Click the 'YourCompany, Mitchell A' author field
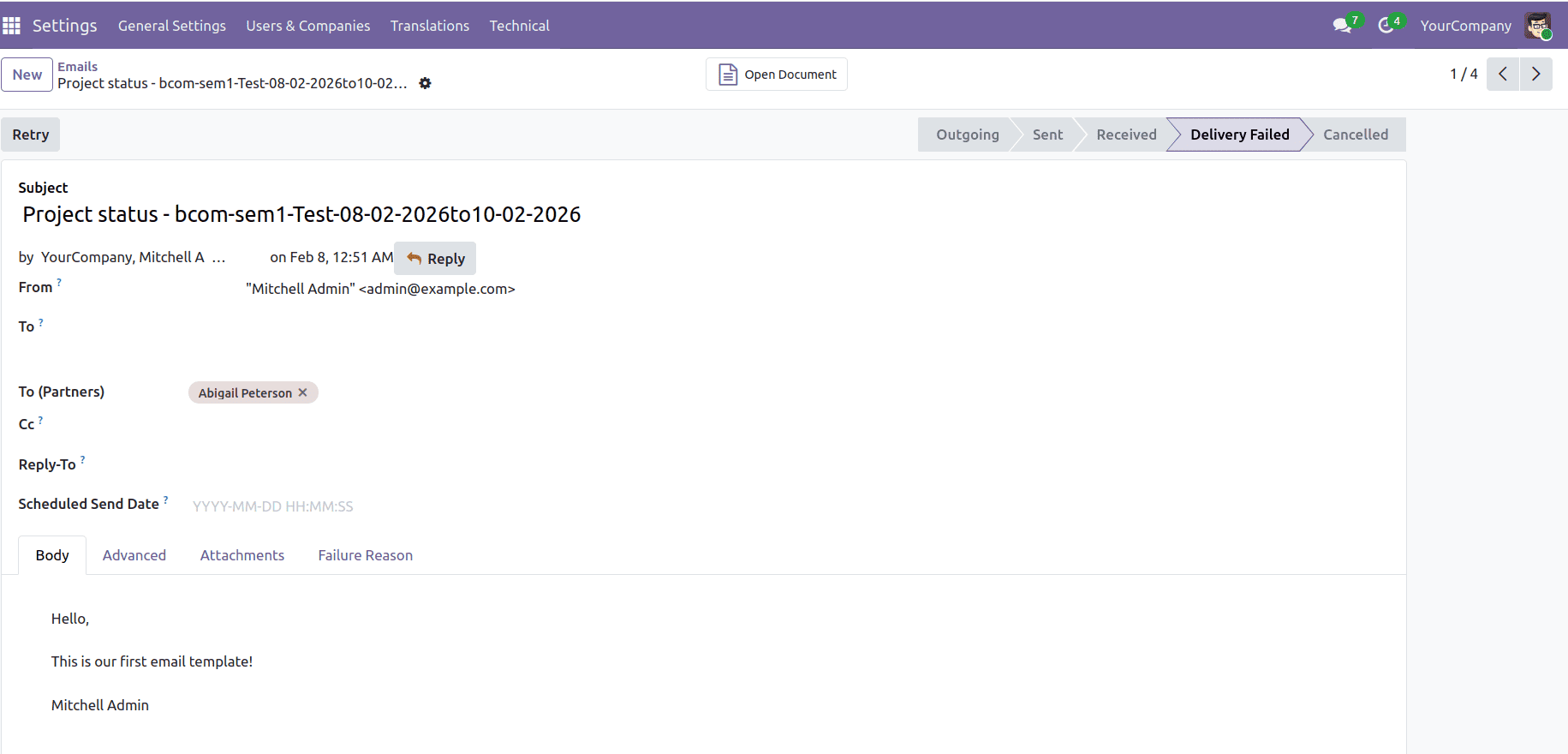Image resolution: width=1568 pixels, height=754 pixels. (133, 257)
